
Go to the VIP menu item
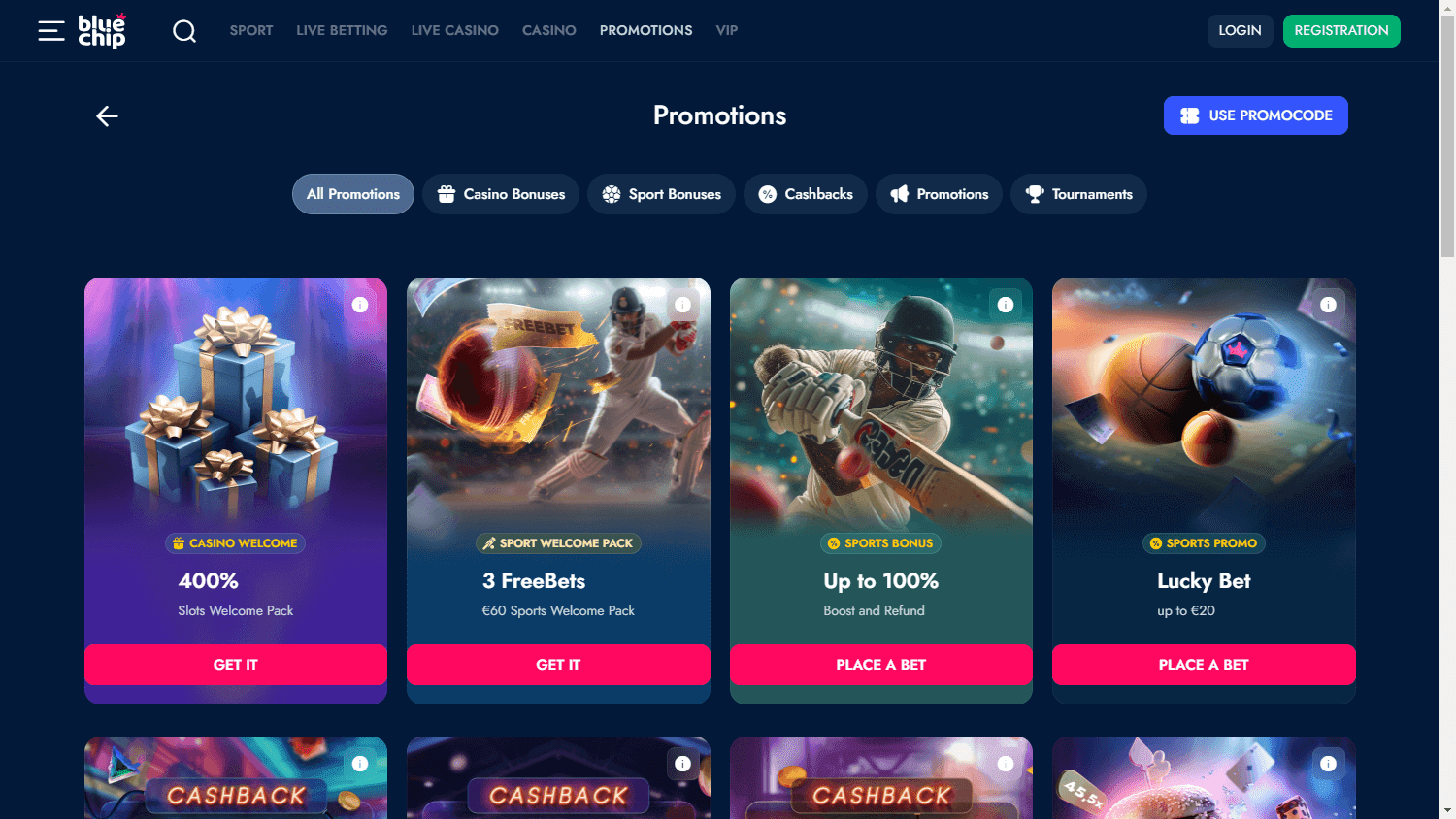[x=727, y=30]
